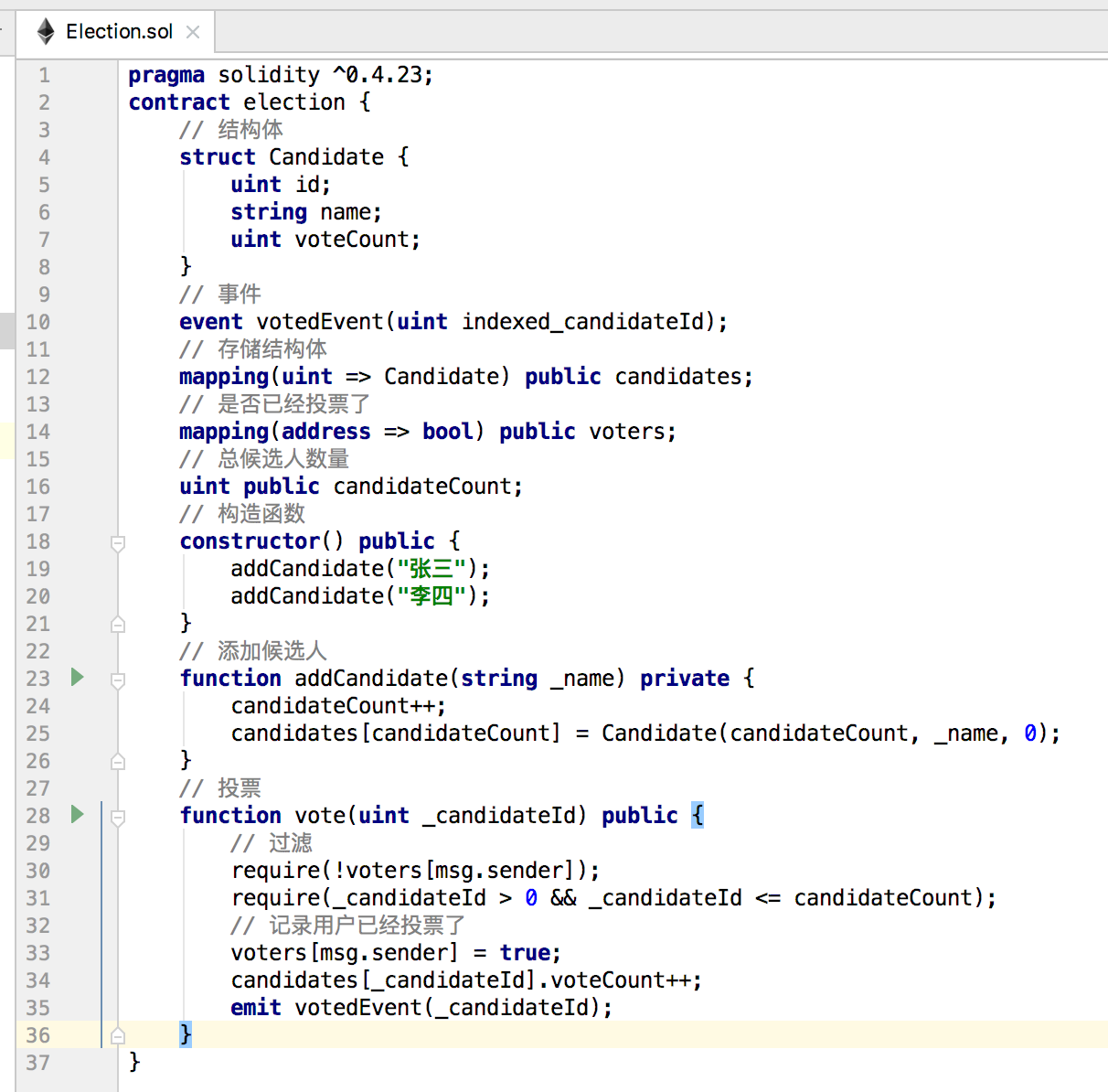This screenshot has height=1092, width=1108.
Task: Click line number 14 in gutter
Action: click(38, 432)
